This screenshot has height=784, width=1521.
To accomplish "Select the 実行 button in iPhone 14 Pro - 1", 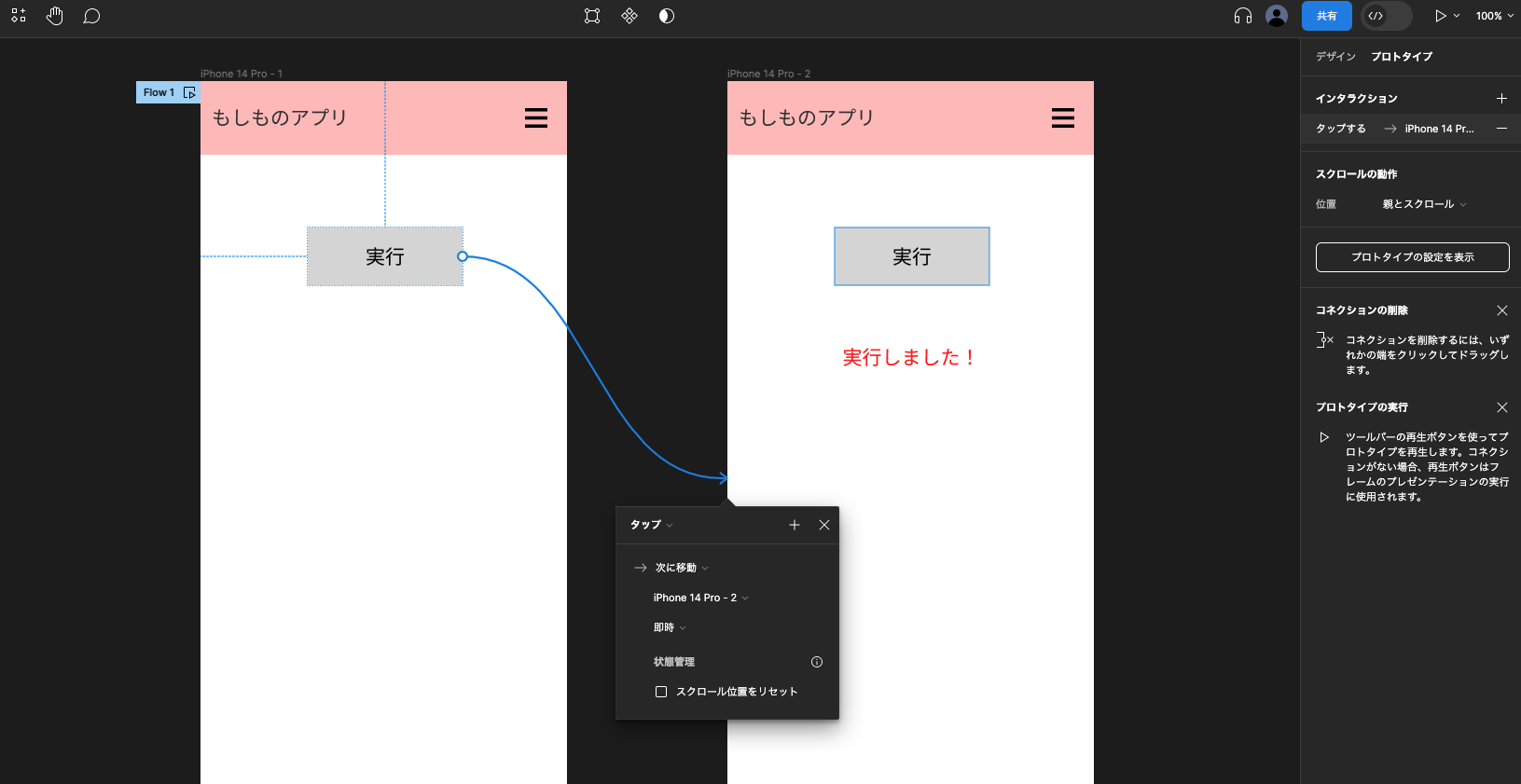I will (x=385, y=256).
